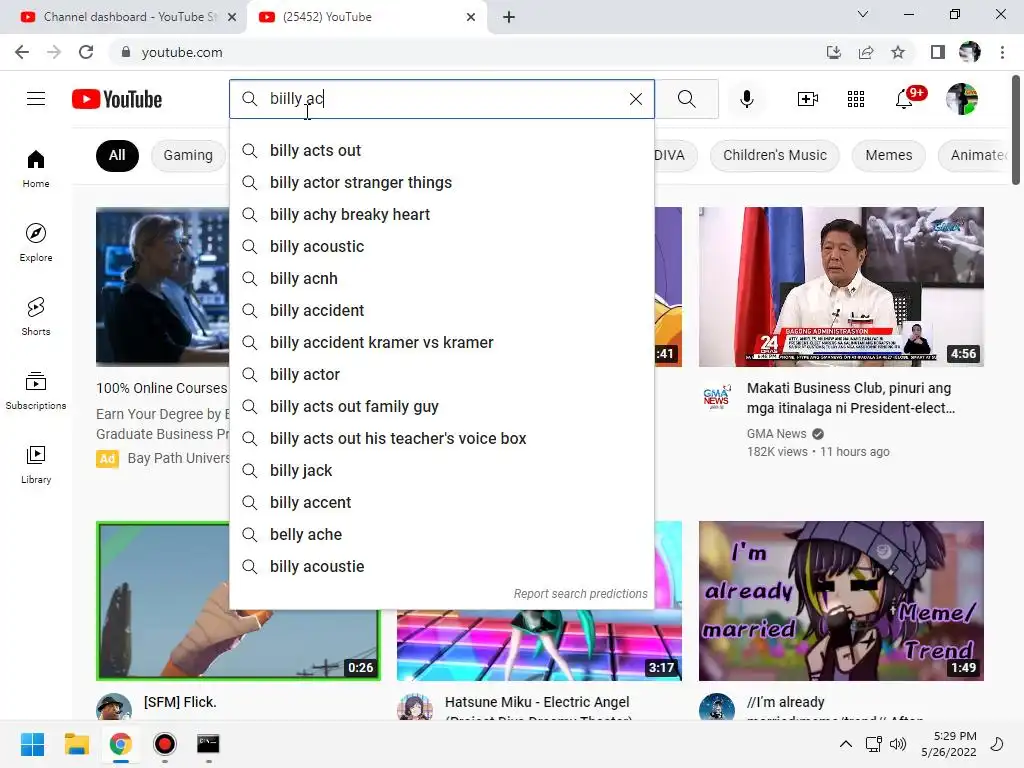Choose suggestion 'billy acts out family guy'
1024x768 pixels.
441,406
